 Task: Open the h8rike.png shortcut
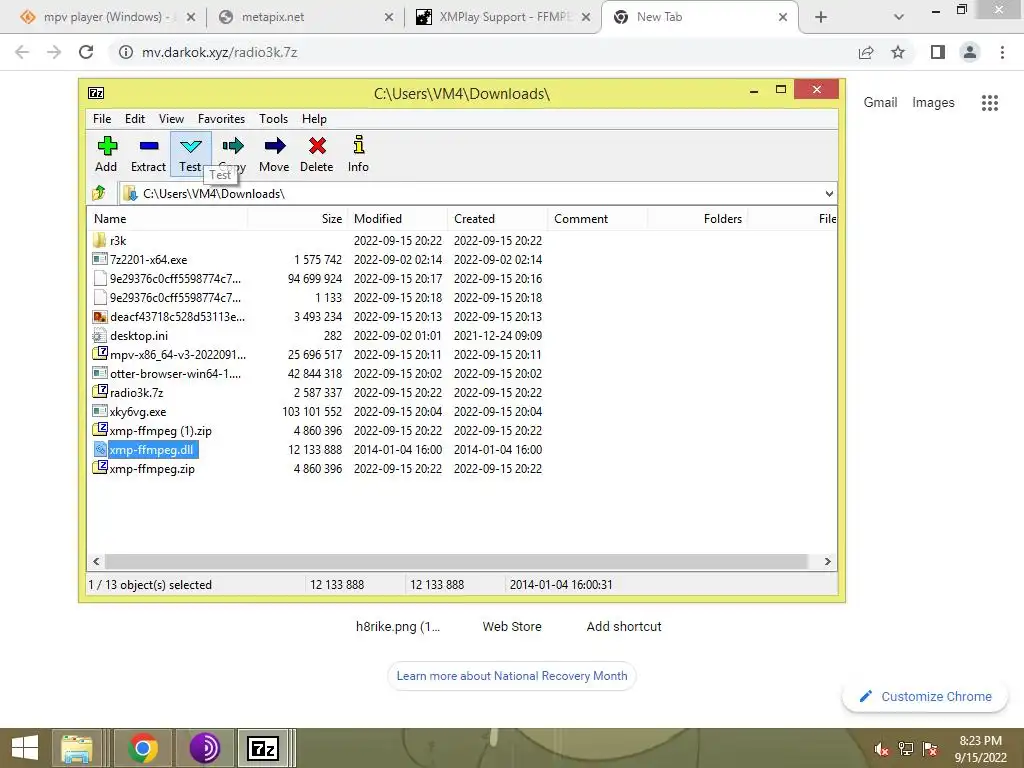click(398, 626)
